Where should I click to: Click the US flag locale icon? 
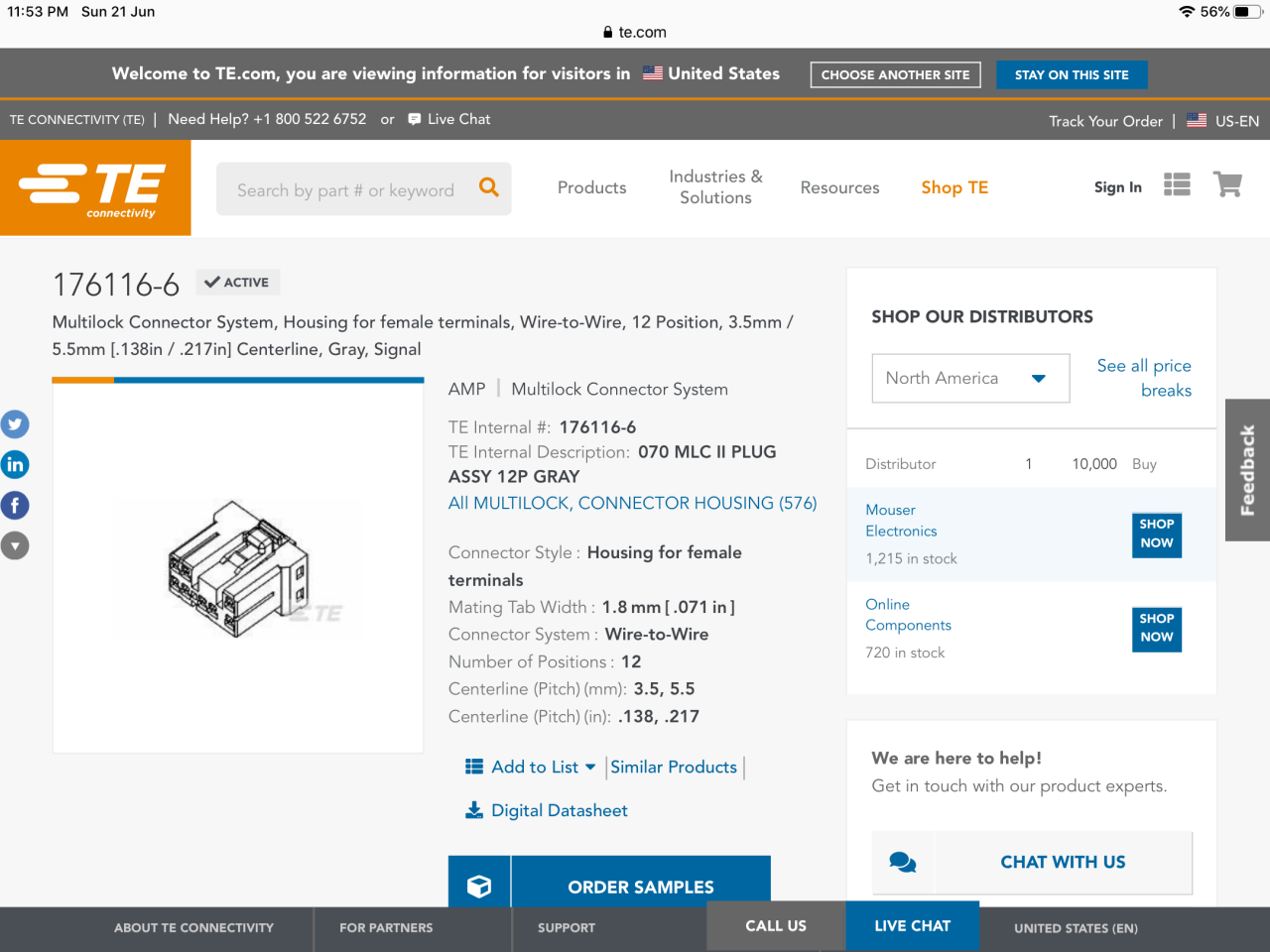pos(1197,120)
